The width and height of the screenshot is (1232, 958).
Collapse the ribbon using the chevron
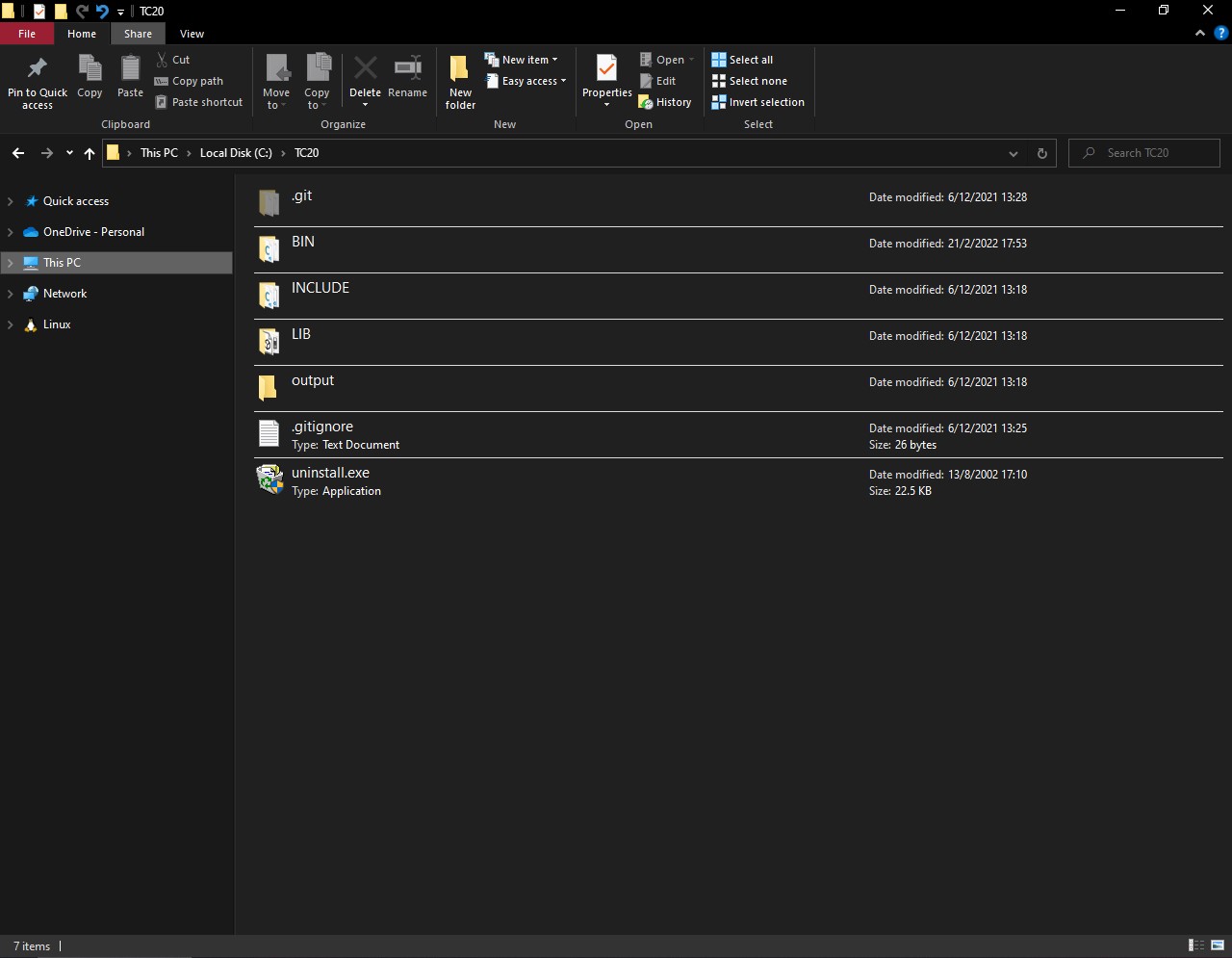coord(1200,33)
